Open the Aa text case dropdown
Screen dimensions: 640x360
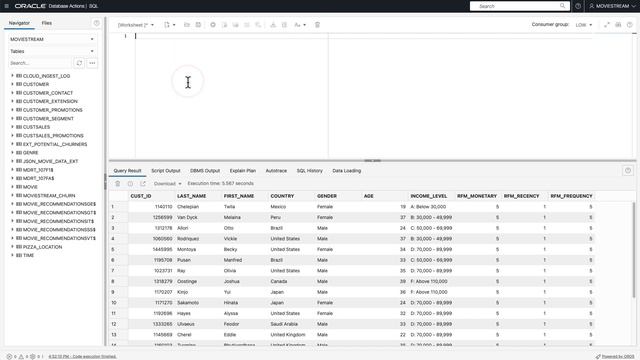300,25
